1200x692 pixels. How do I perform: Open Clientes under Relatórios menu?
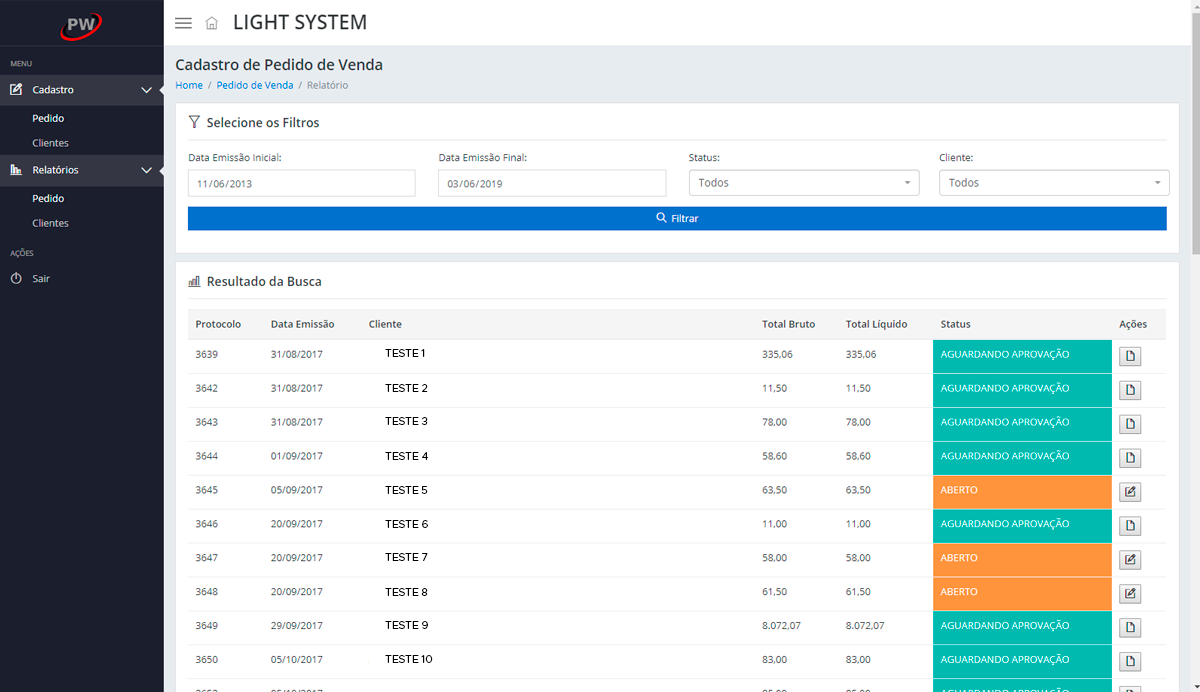point(51,223)
